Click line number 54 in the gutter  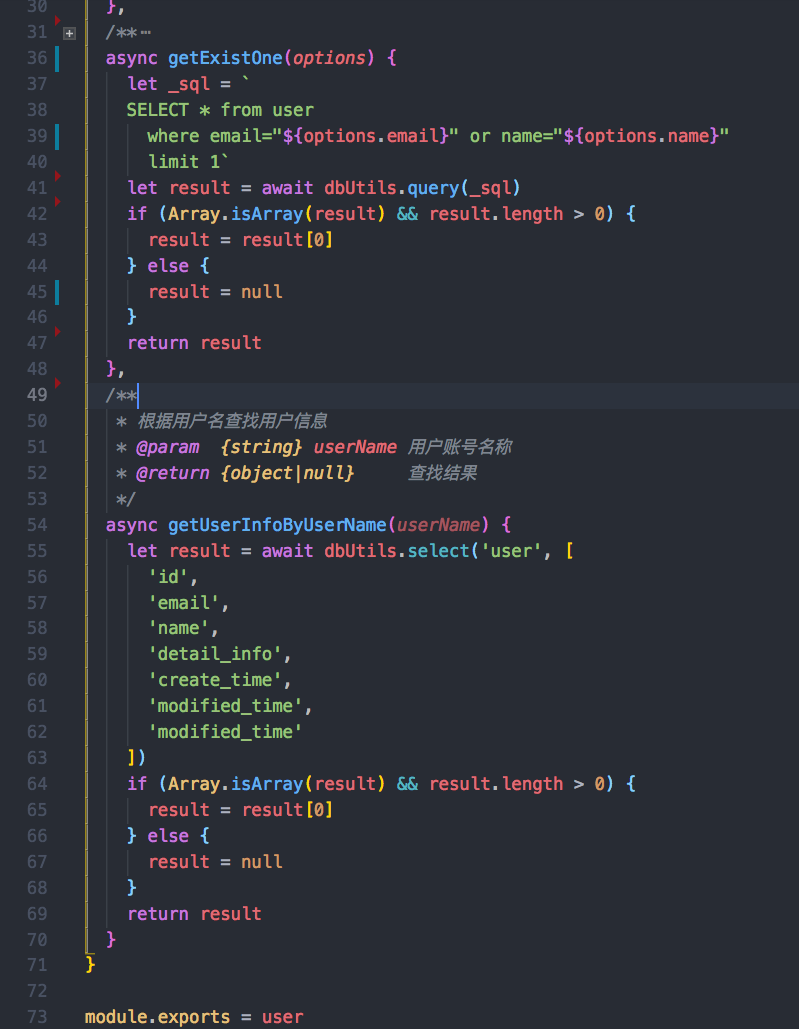click(x=37, y=525)
